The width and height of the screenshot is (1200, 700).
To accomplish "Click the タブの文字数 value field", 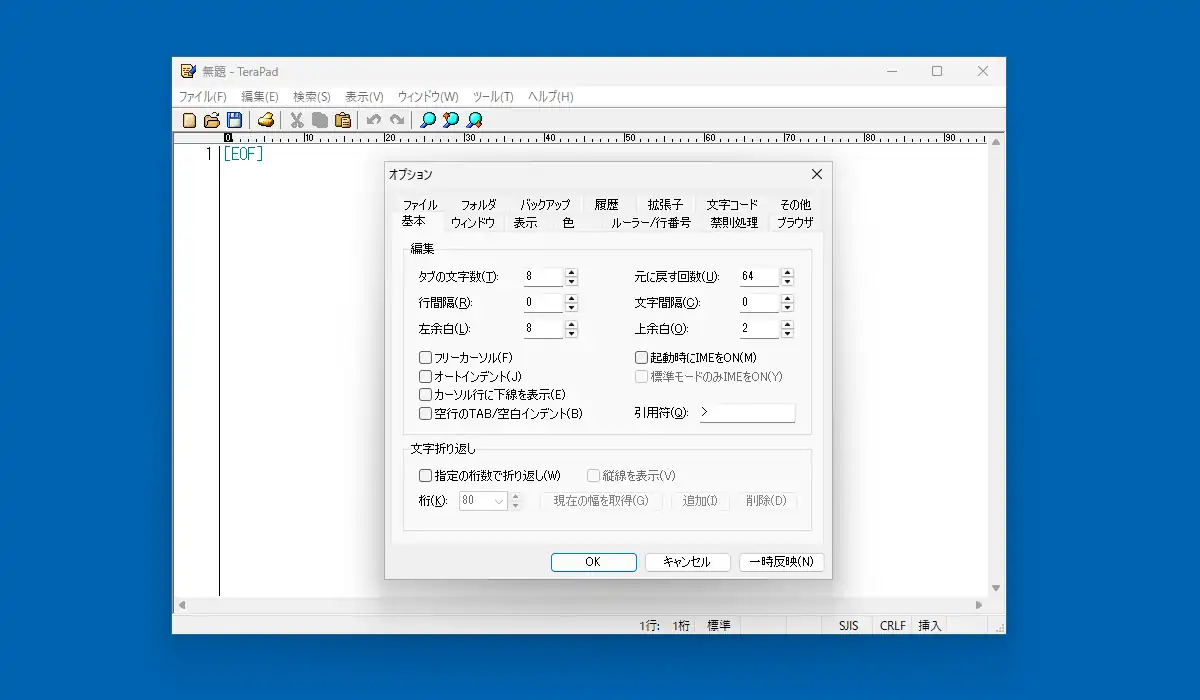I will (x=544, y=277).
